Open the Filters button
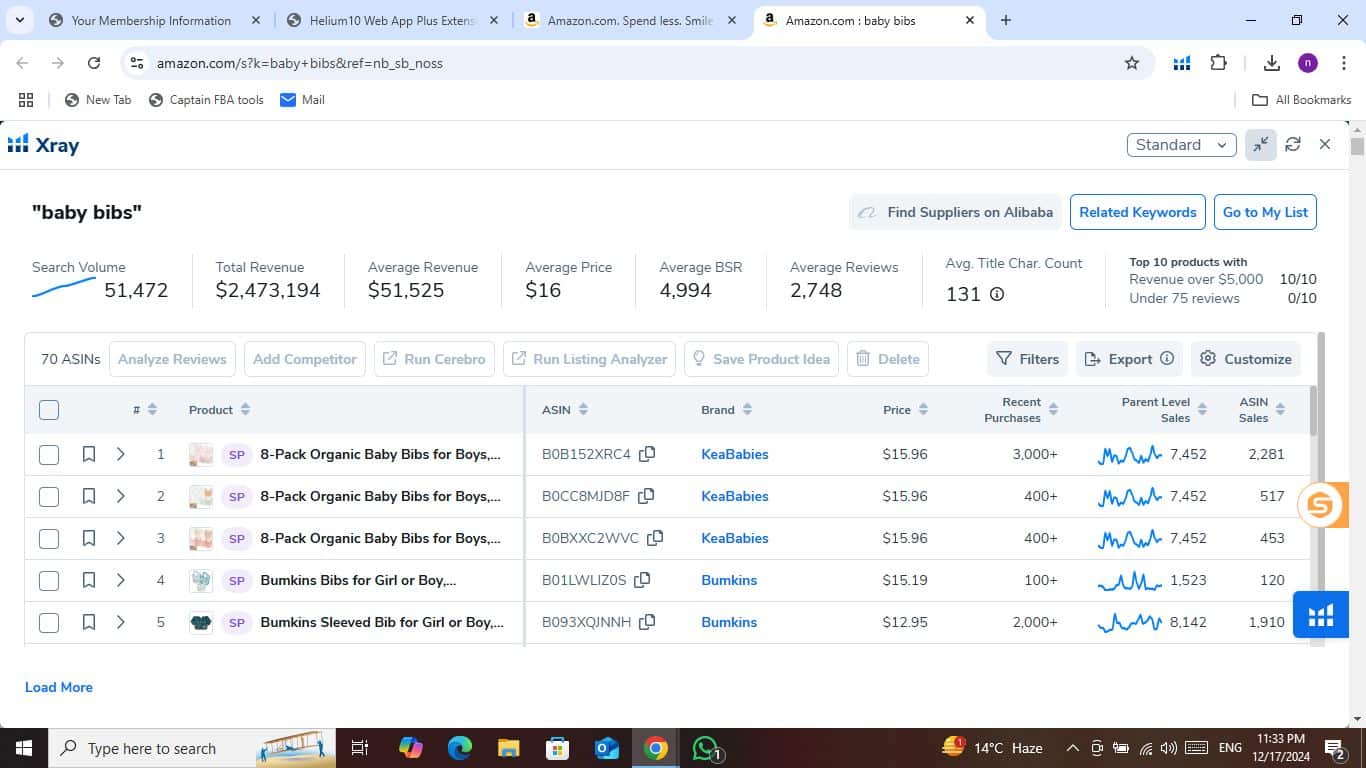 click(1028, 359)
